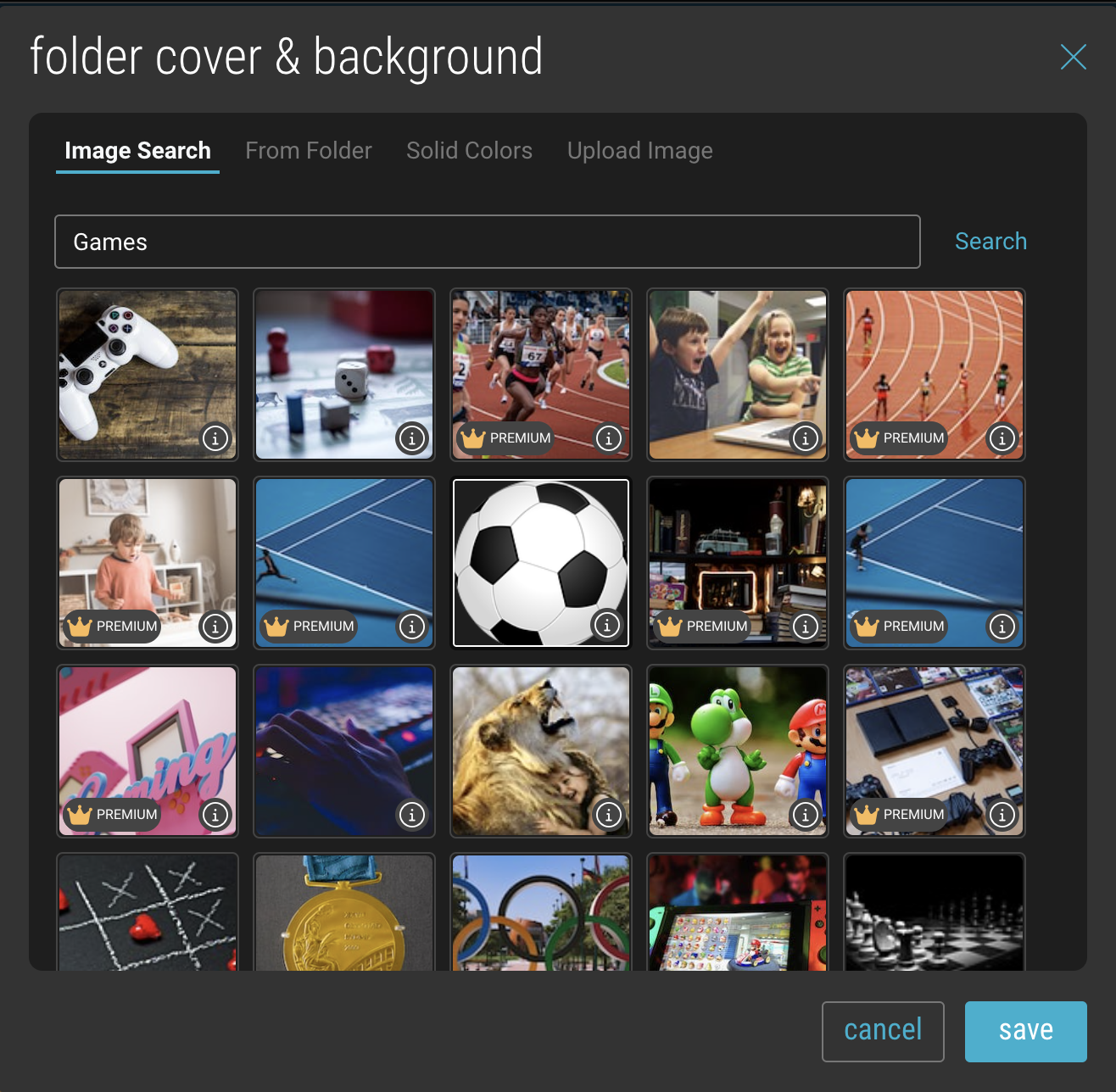Viewport: 1116px width, 1092px height.
Task: Select the white game controller thumbnail
Action: pos(148,375)
